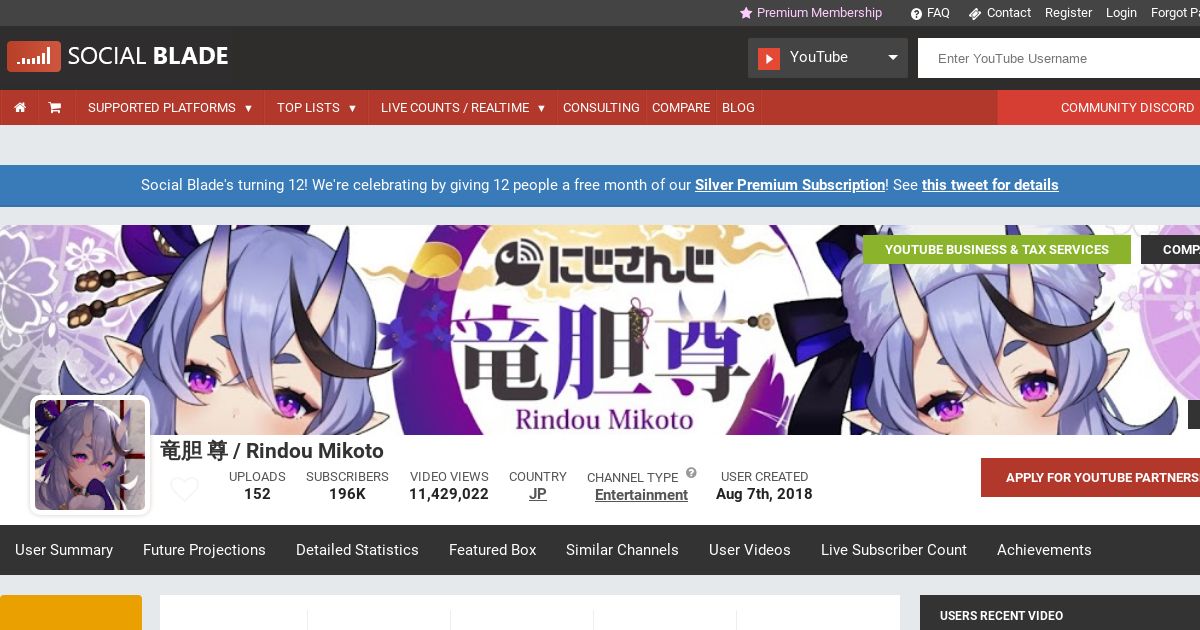Click the Premium Membership star icon

pos(746,13)
